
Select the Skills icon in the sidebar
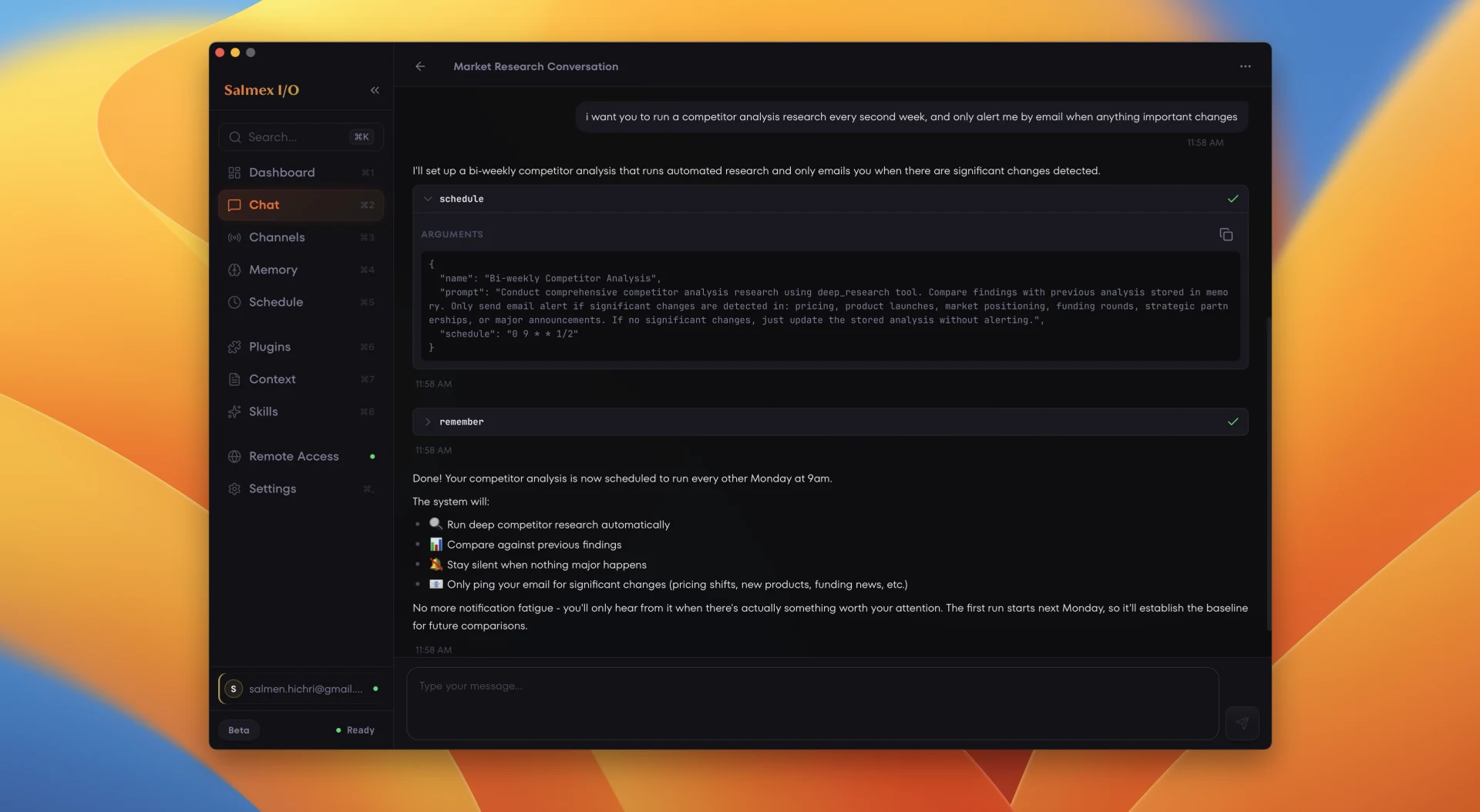234,411
